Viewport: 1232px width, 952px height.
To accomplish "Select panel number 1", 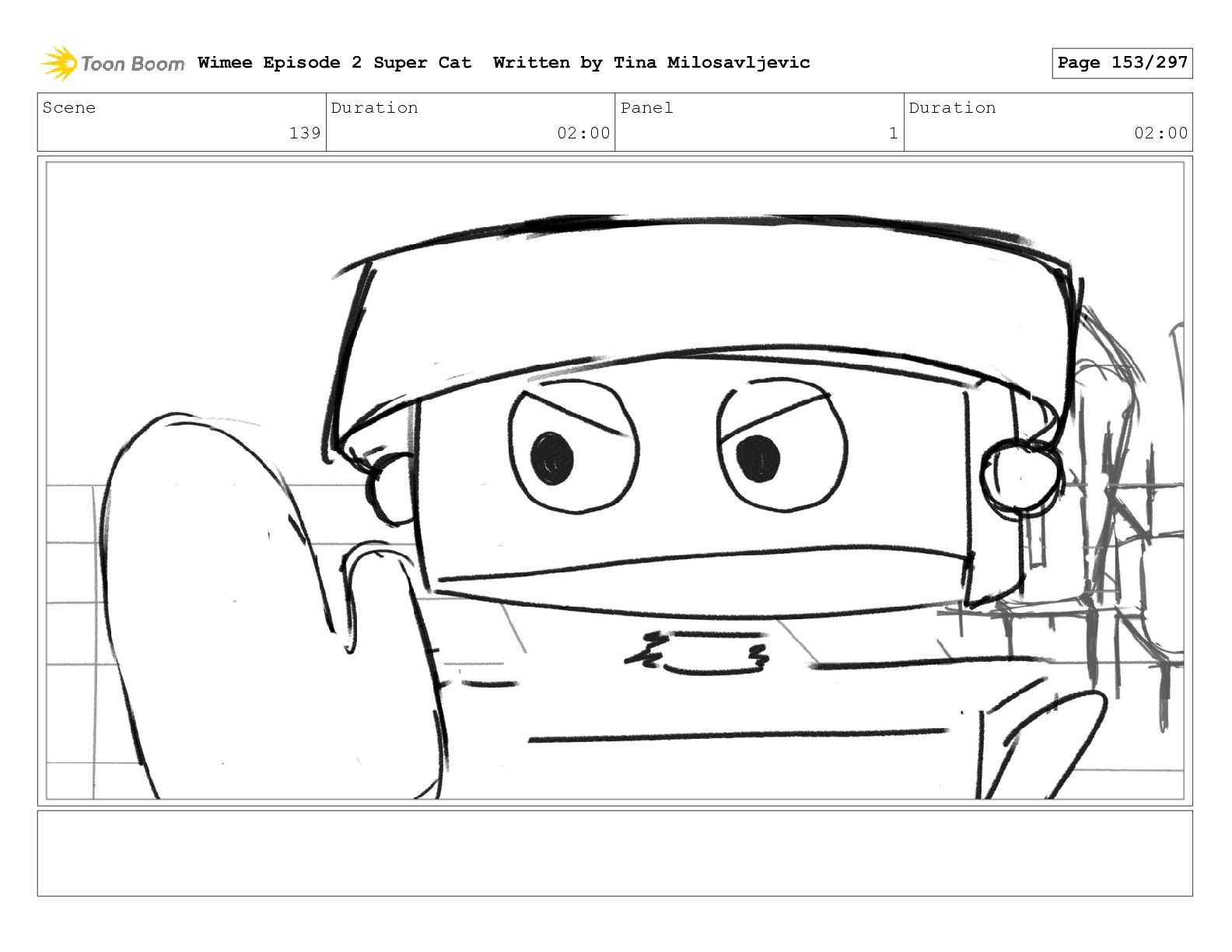I will coord(894,133).
